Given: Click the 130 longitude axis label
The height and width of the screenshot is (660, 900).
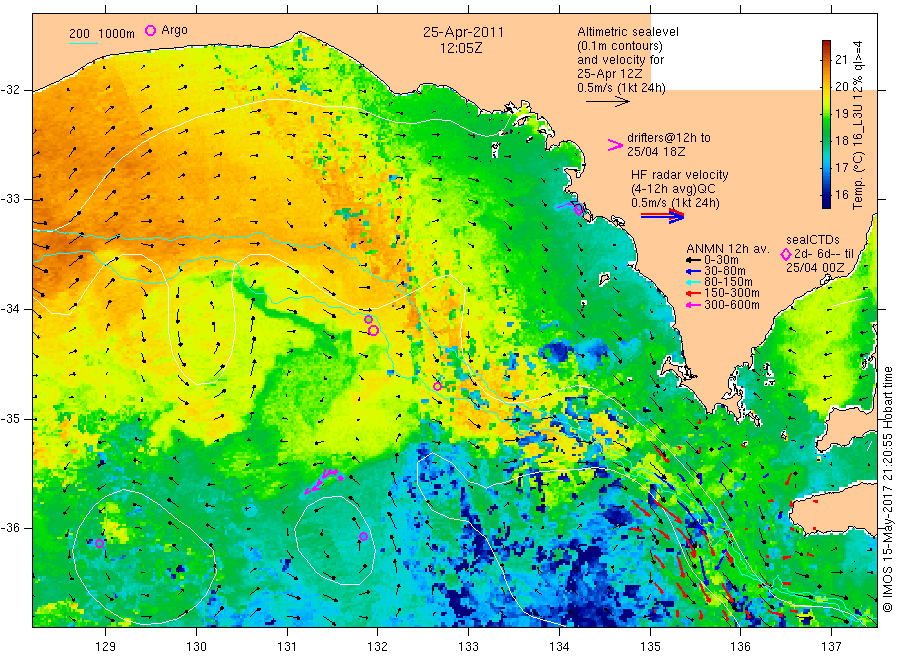Looking at the screenshot, I should coord(196,647).
